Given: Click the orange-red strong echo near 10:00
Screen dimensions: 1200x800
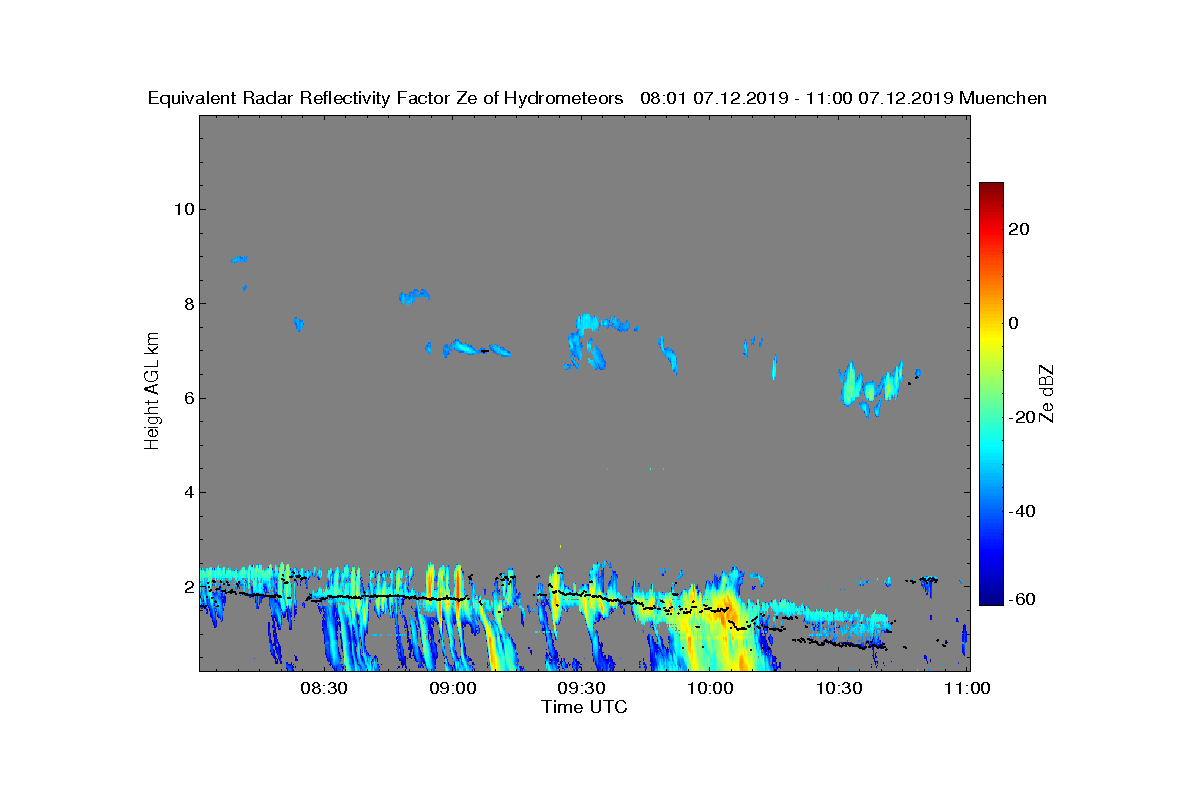Looking at the screenshot, I should pyautogui.click(x=728, y=612).
